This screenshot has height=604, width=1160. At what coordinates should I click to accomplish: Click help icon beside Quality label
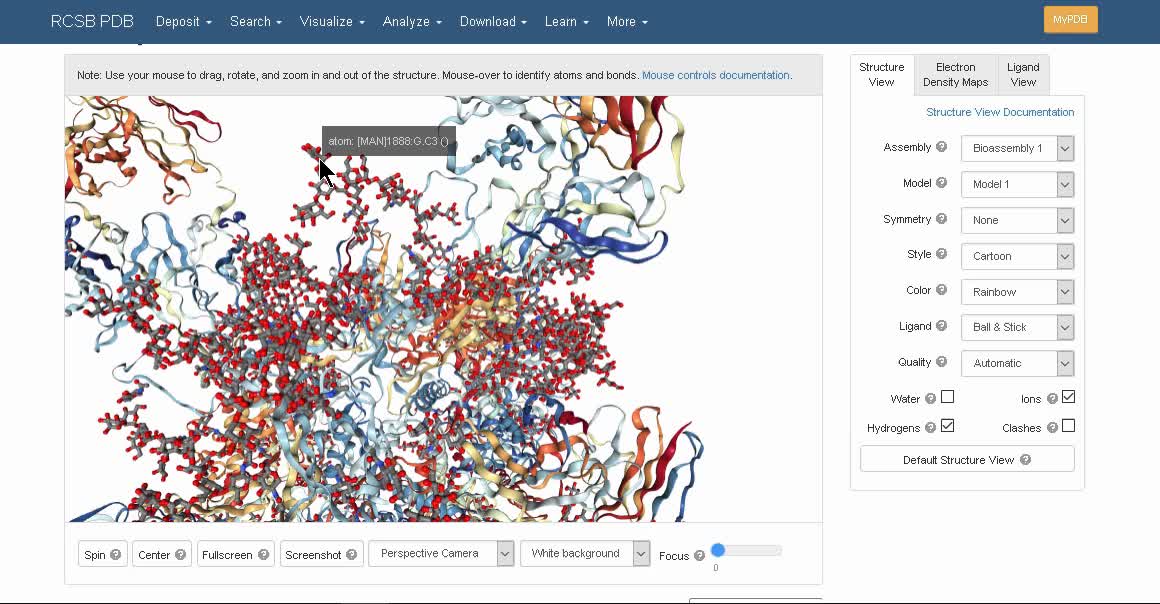tap(941, 362)
